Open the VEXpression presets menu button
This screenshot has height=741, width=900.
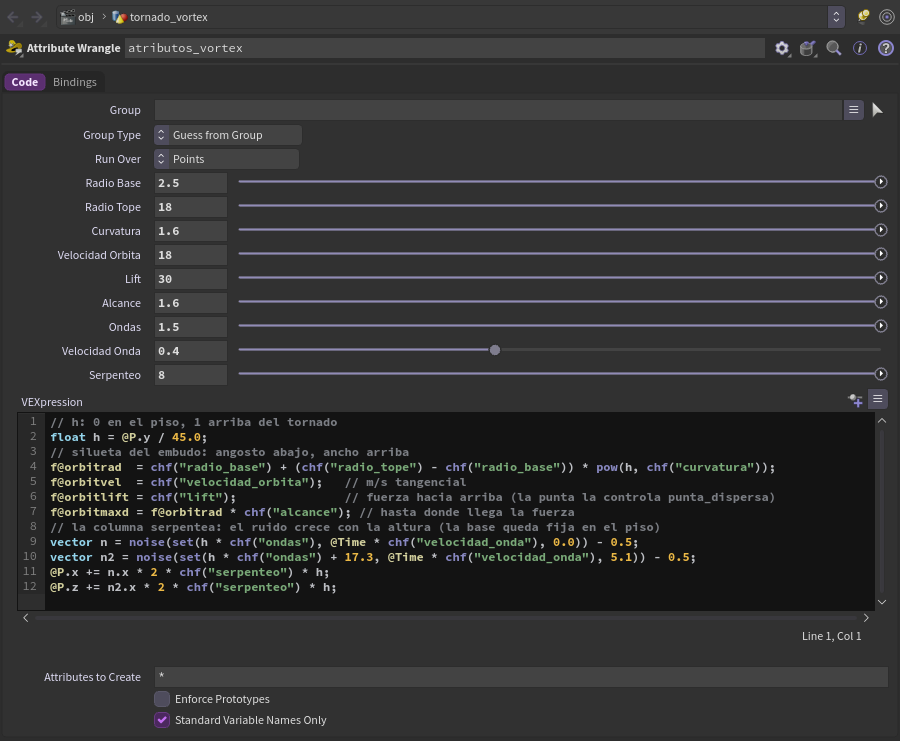pyautogui.click(x=878, y=399)
